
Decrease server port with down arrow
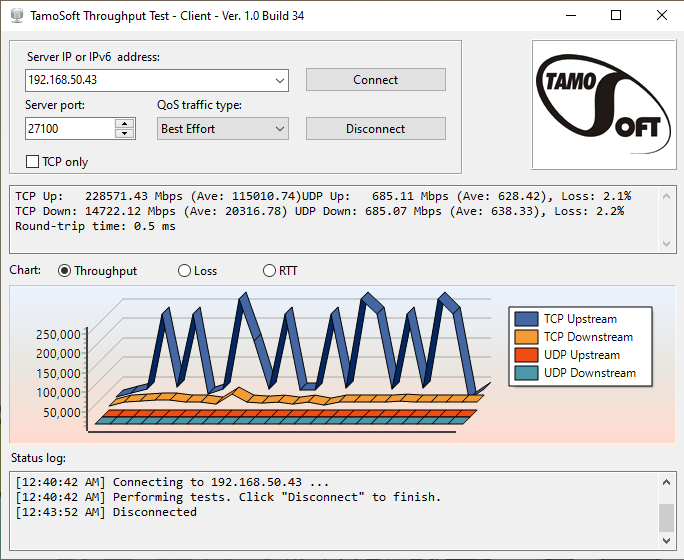coord(125,133)
